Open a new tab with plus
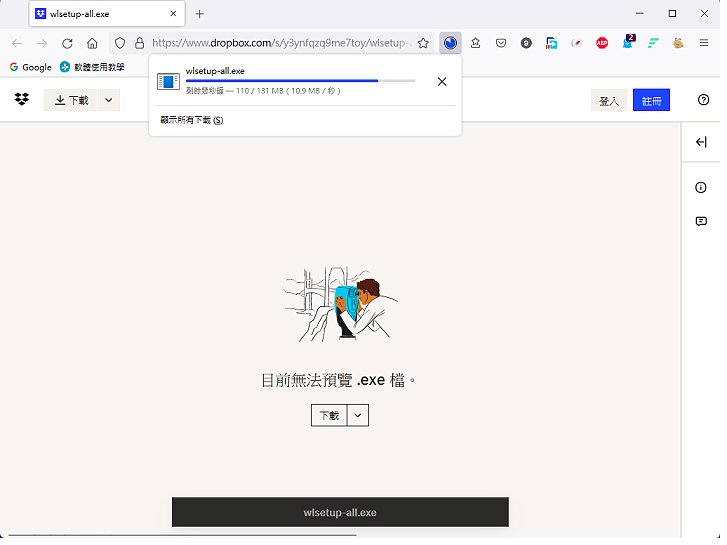The image size is (727, 545). pos(200,14)
